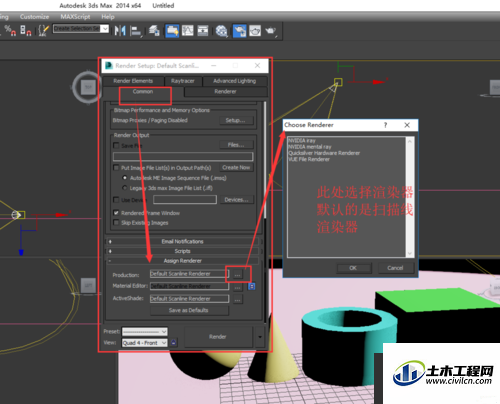Image resolution: width=500 pixels, height=404 pixels.
Task: Open the Schematic View toolbar icon
Action: [203, 31]
